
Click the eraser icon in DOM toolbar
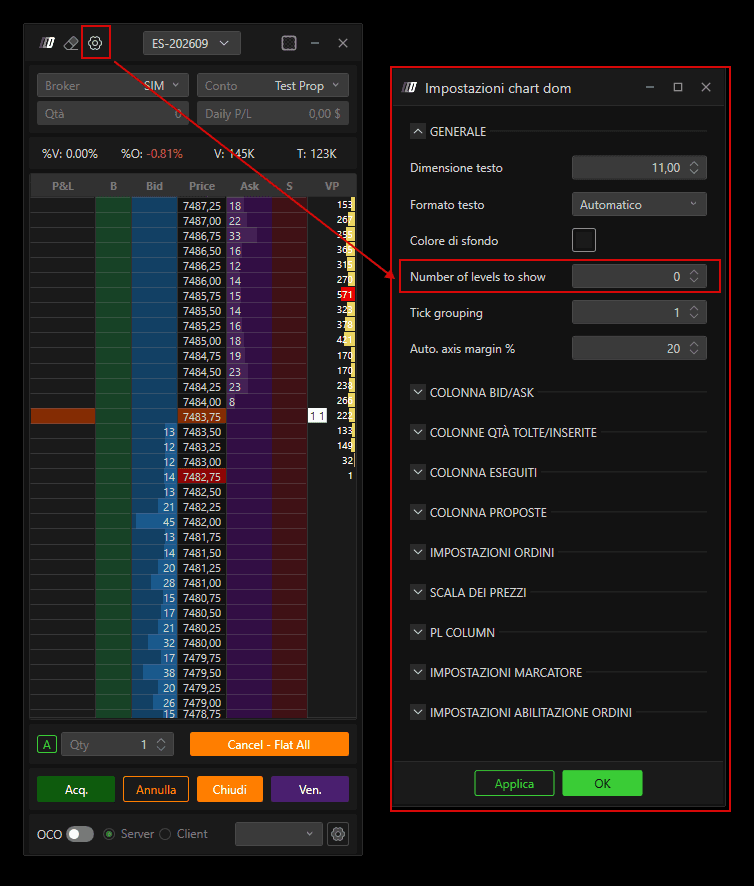[71, 43]
